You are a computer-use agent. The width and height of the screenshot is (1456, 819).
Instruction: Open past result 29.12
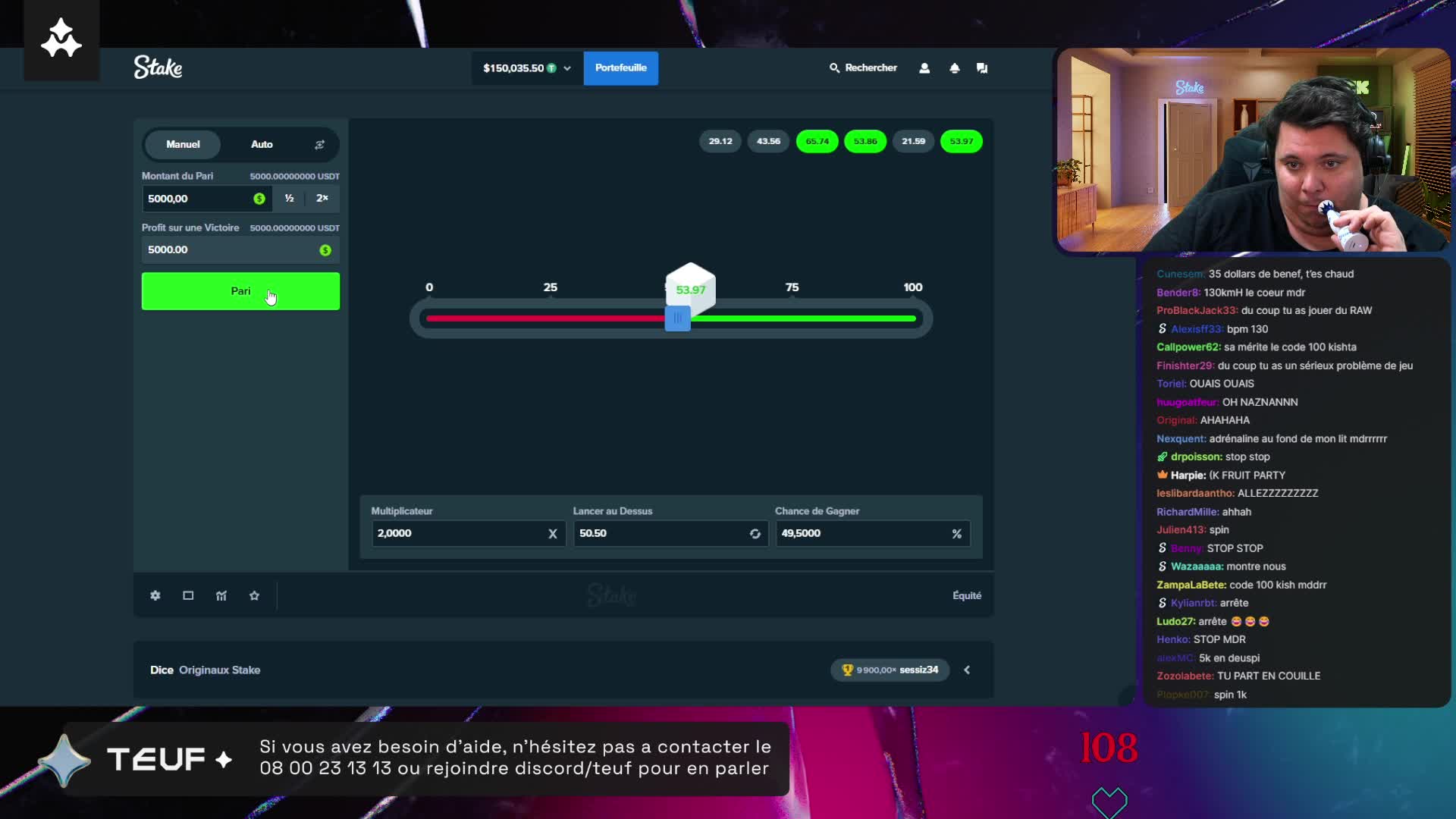[x=720, y=141]
